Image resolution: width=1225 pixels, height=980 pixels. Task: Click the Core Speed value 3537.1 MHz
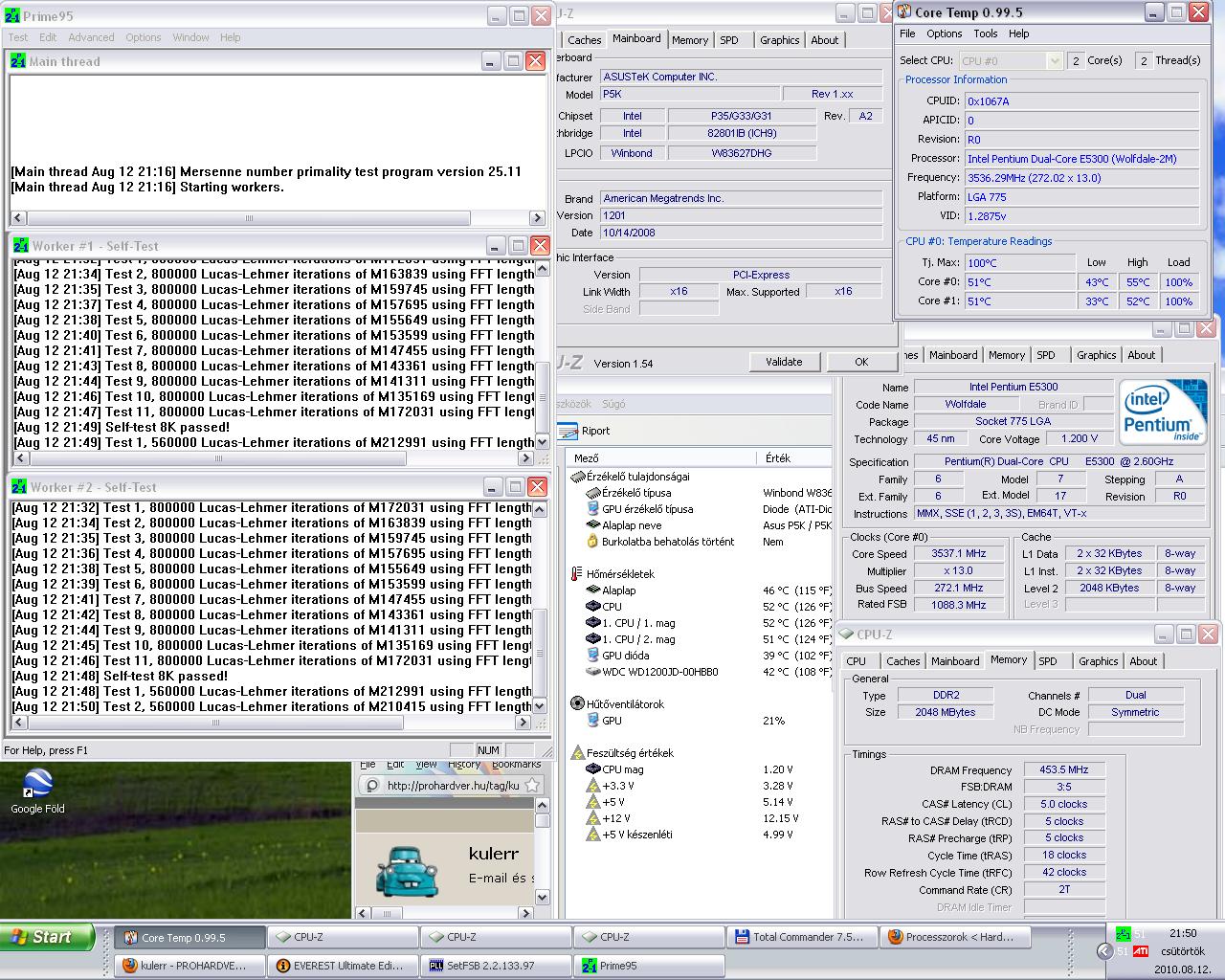point(958,553)
